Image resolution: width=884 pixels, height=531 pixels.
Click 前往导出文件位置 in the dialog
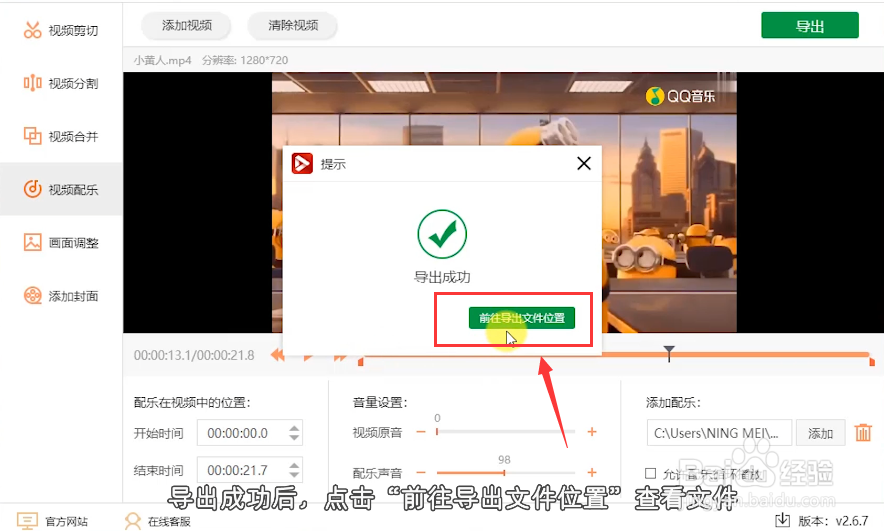521,318
